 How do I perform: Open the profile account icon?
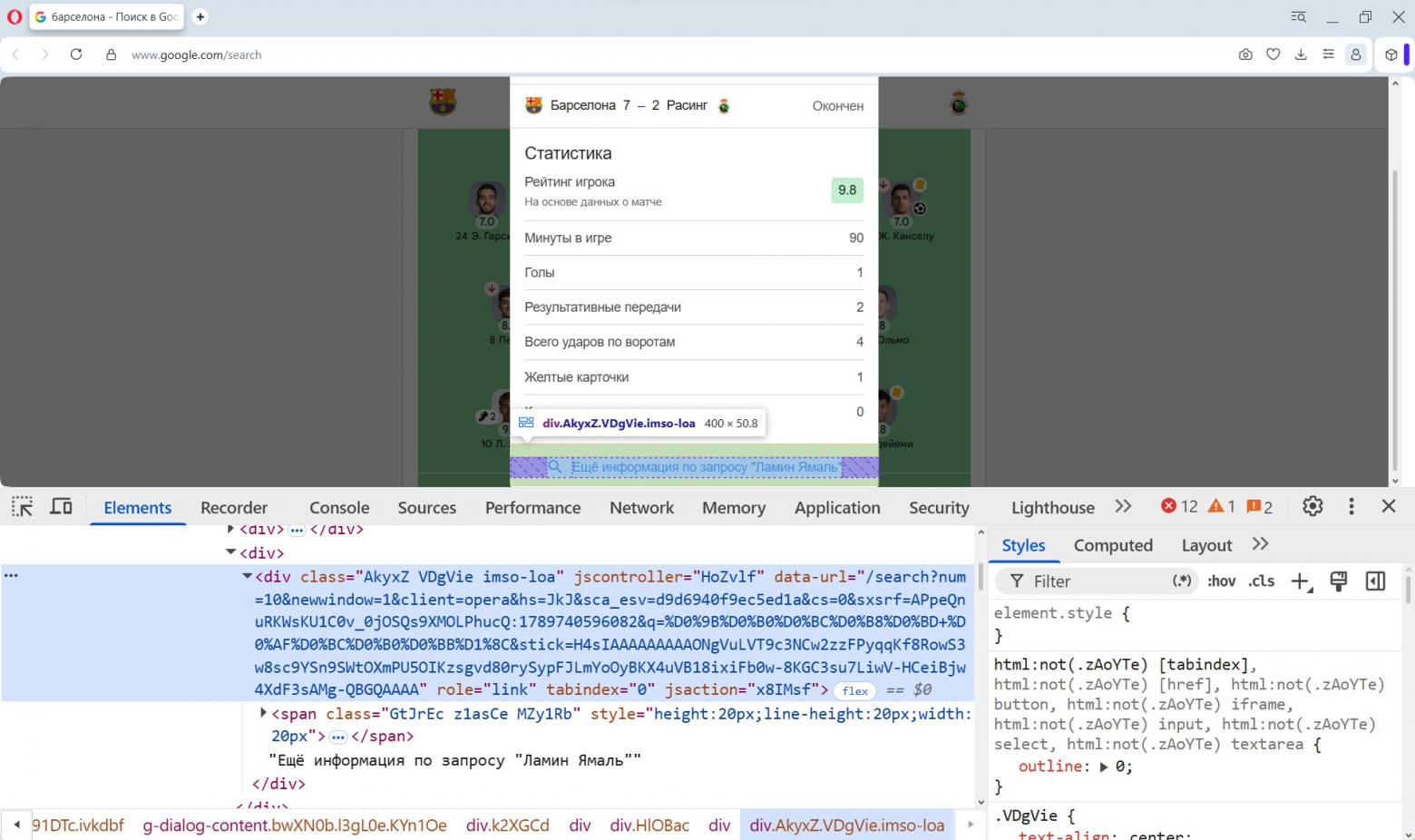1356,54
